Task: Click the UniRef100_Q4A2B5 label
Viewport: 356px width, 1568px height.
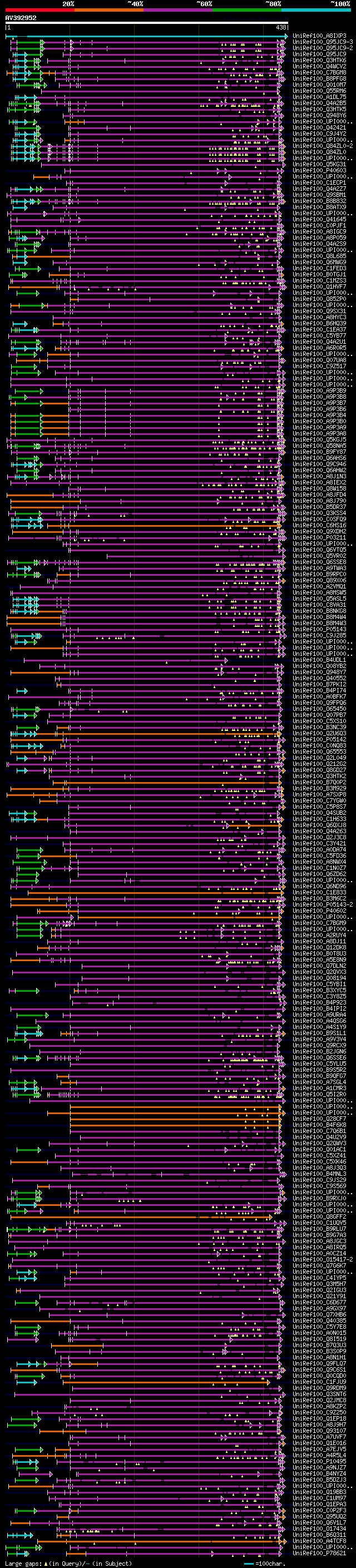Action: click(319, 103)
